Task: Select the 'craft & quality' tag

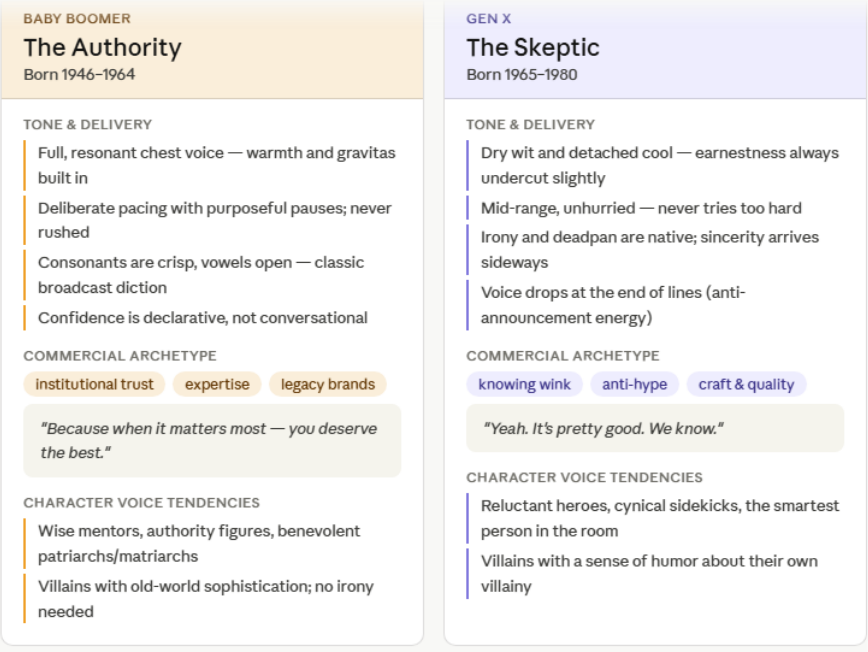Action: pyautogui.click(x=746, y=384)
